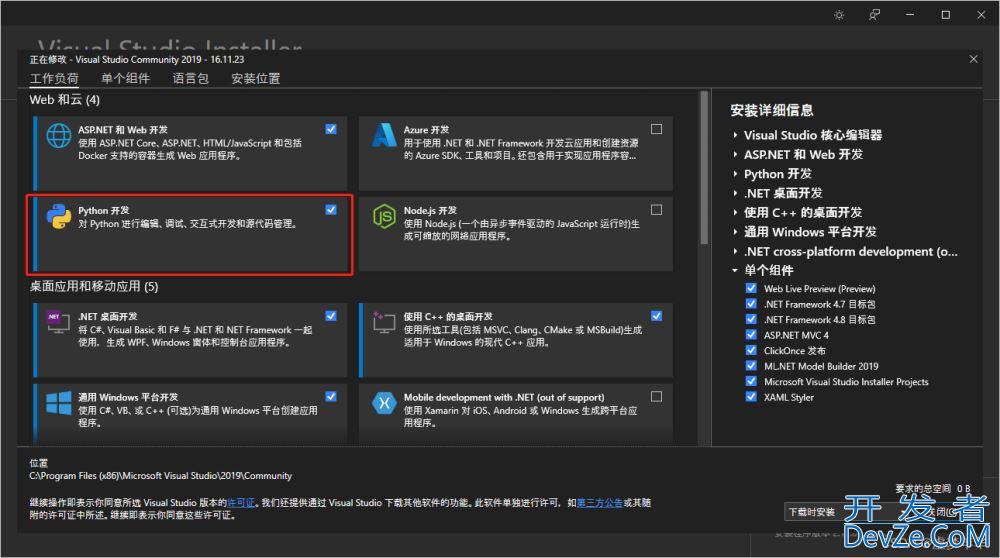This screenshot has height=558, width=1000.
Task: Expand Desktop development with C++ details
Action: 735,212
